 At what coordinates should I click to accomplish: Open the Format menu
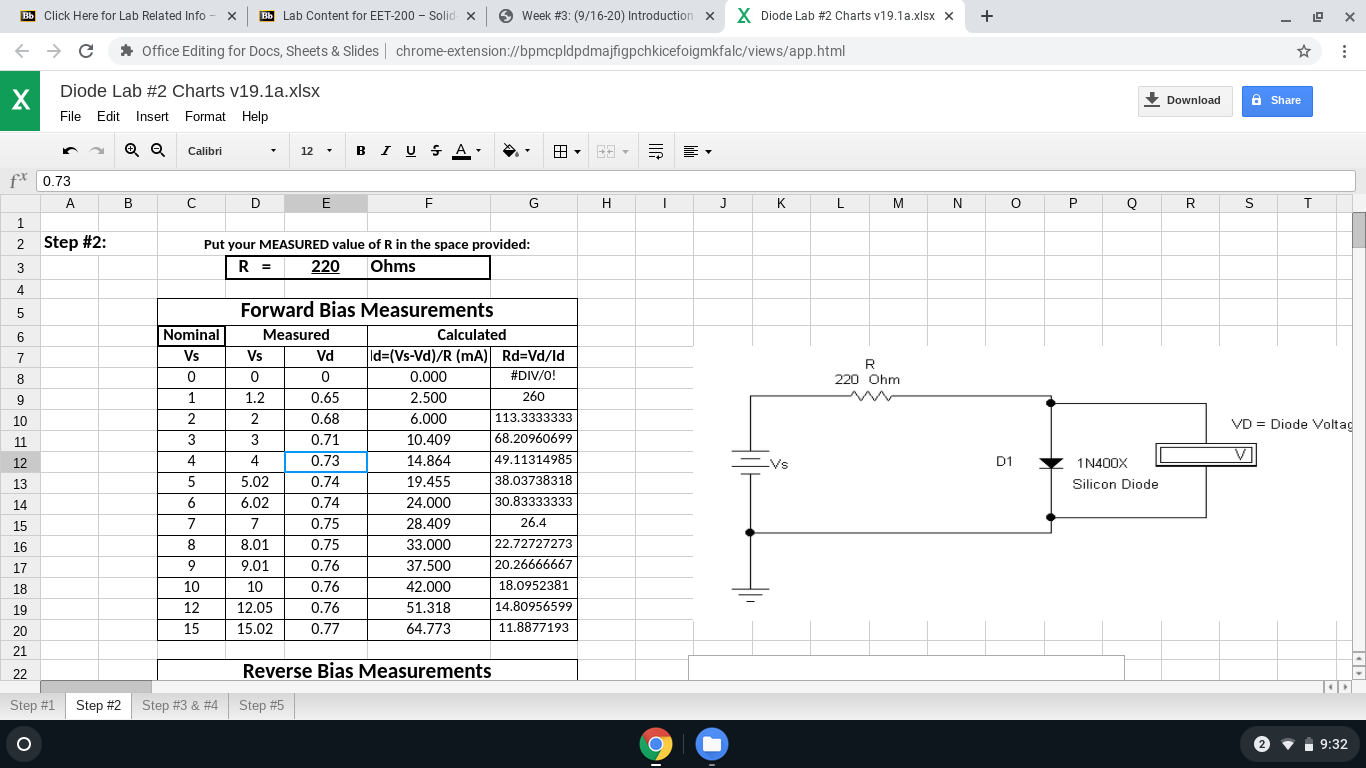click(205, 116)
